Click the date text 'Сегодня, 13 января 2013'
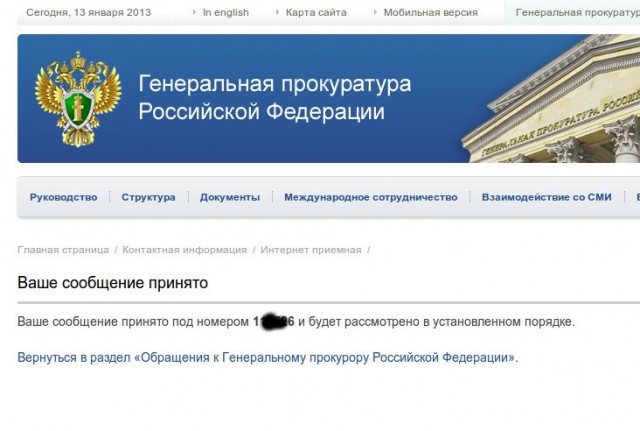Image resolution: width=640 pixels, height=431 pixels. (x=89, y=13)
